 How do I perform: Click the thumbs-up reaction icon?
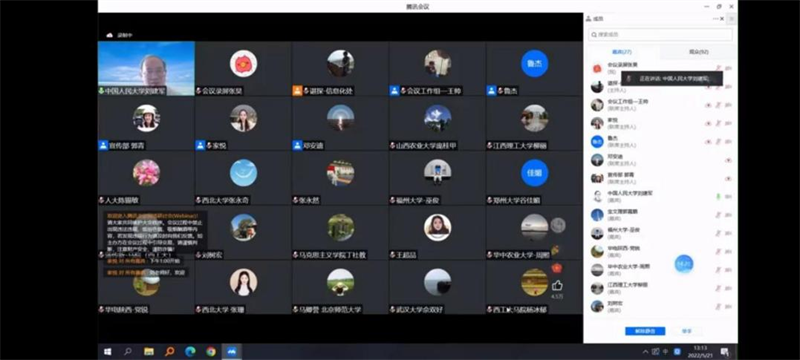557,286
